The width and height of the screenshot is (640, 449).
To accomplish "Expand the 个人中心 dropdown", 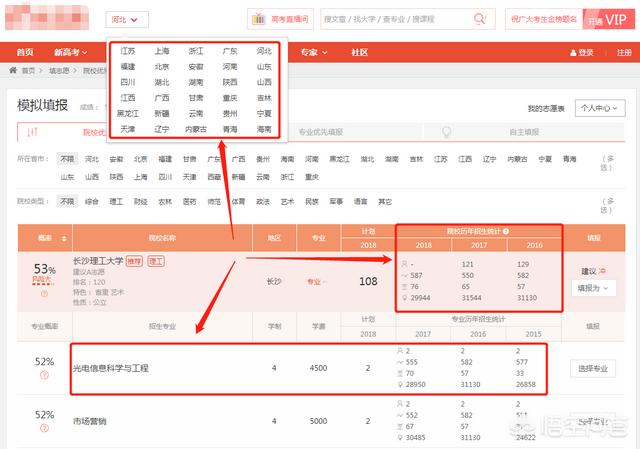I will [x=600, y=107].
